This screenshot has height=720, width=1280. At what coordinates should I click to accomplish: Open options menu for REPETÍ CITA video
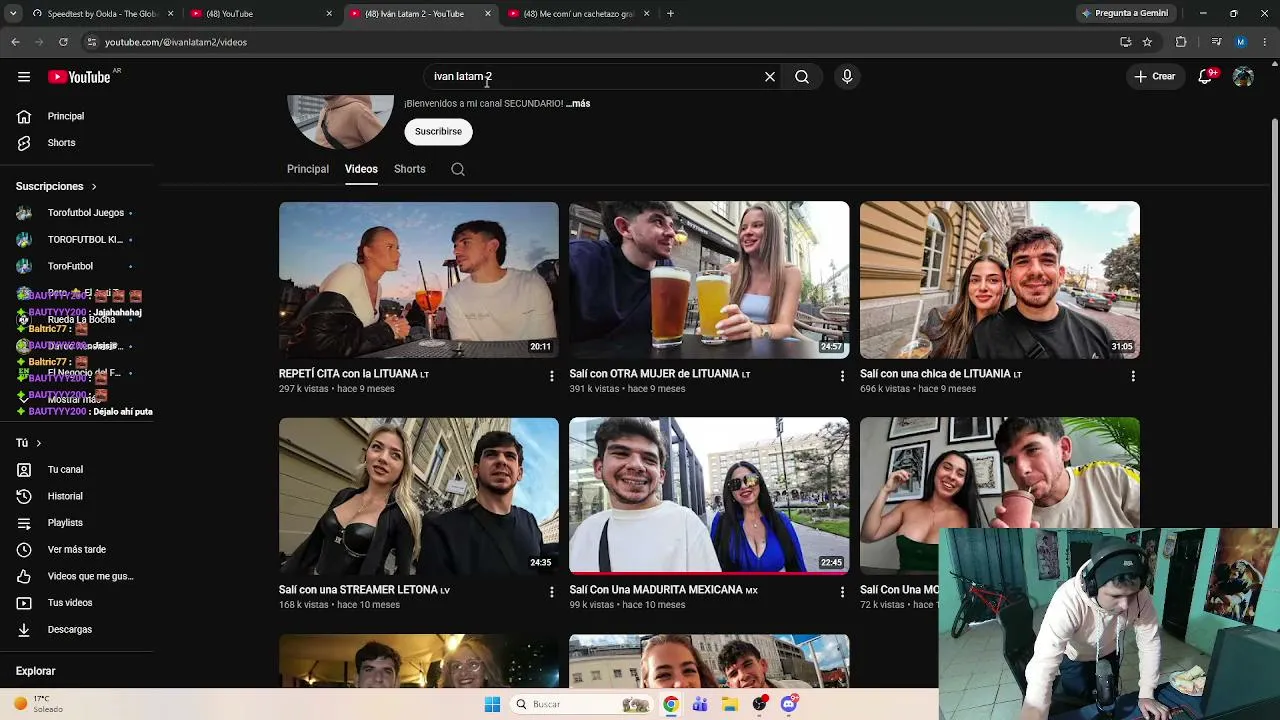point(551,376)
